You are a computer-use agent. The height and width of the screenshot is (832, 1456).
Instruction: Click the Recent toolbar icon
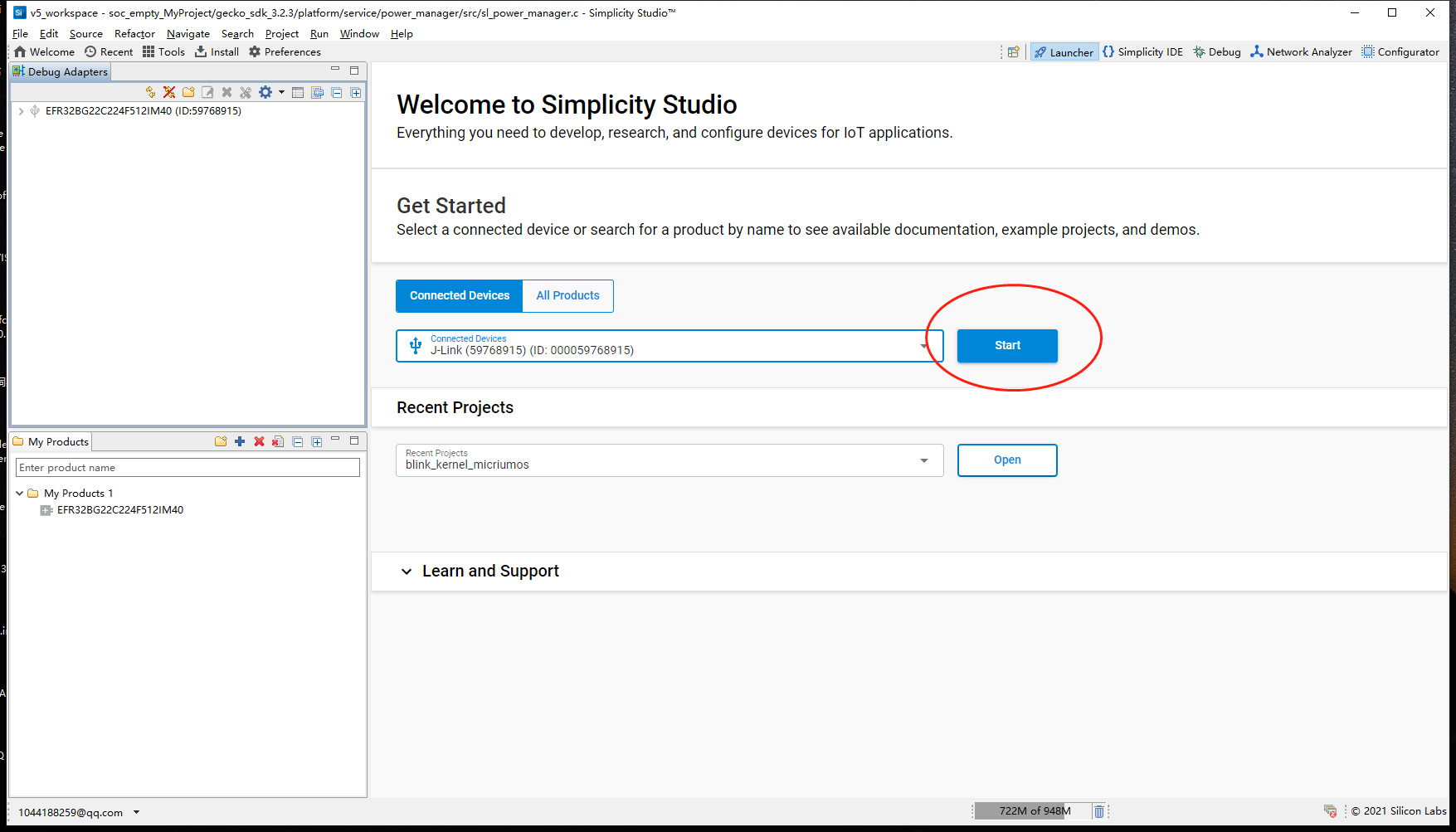109,51
